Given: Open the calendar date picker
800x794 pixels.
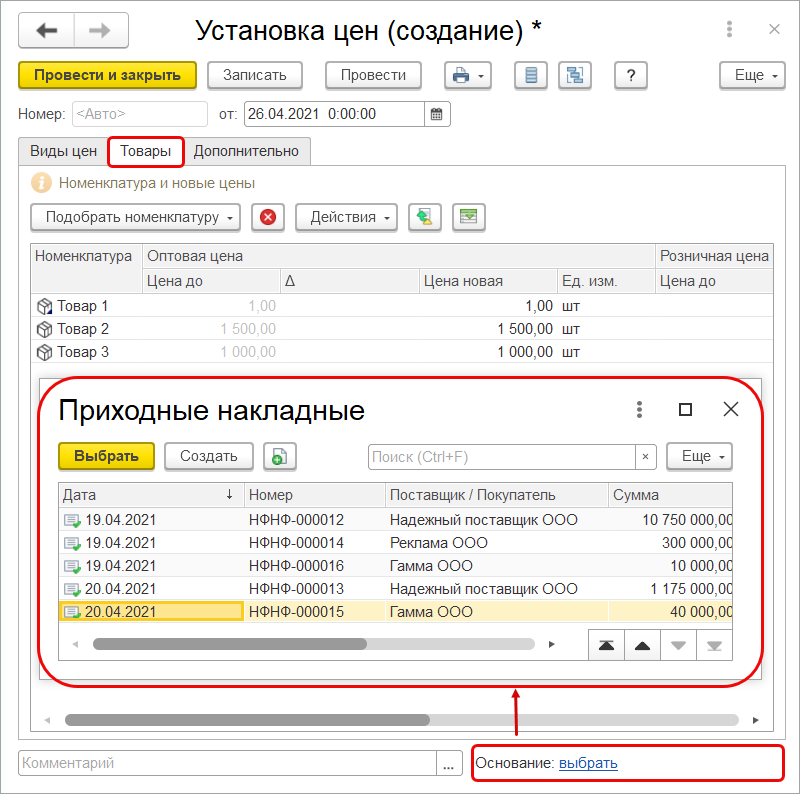Looking at the screenshot, I should [437, 114].
